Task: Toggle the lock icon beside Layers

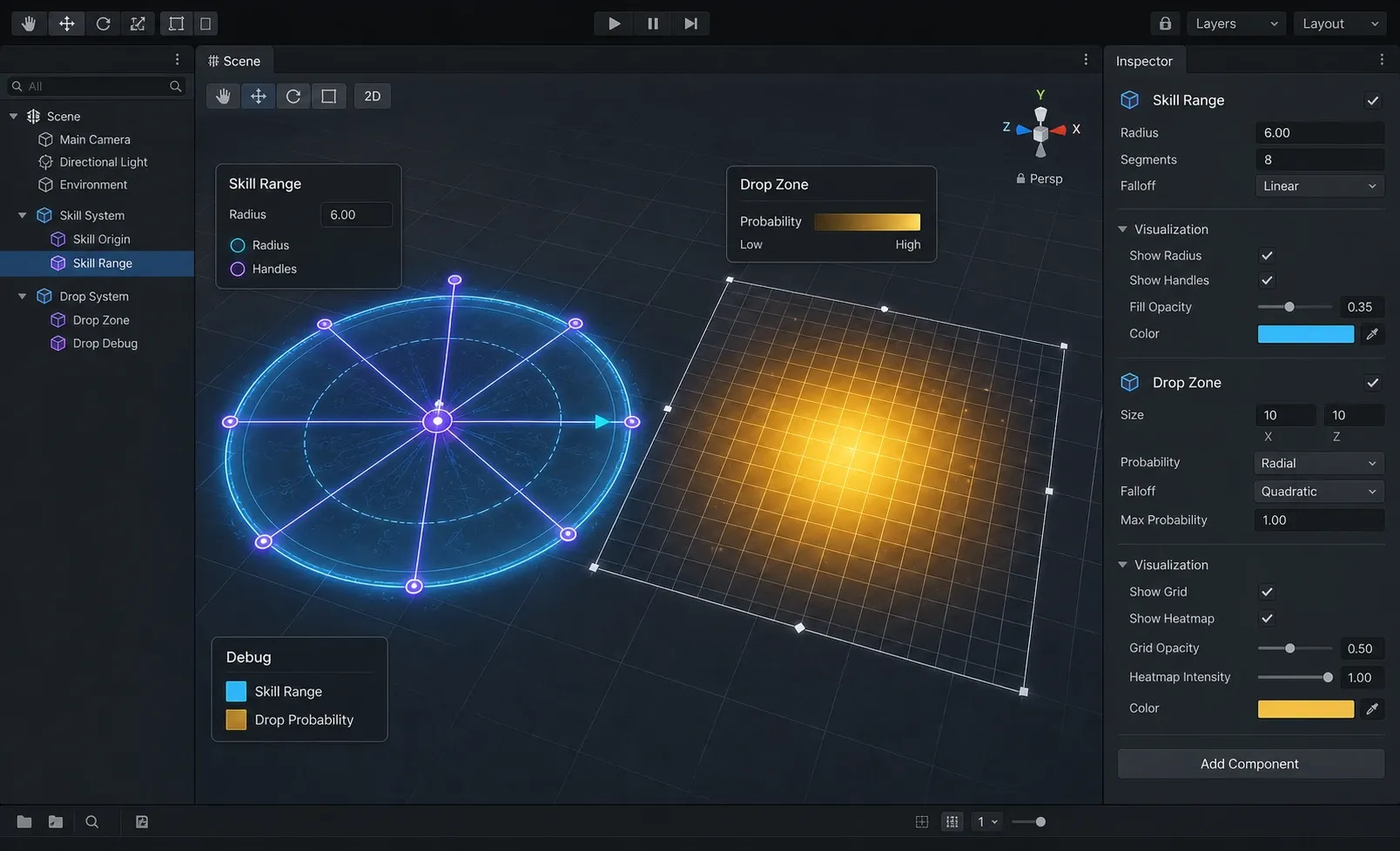Action: pyautogui.click(x=1165, y=23)
